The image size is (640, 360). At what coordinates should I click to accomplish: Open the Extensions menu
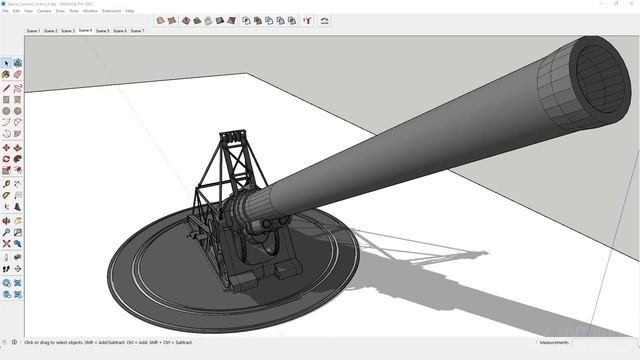click(111, 11)
